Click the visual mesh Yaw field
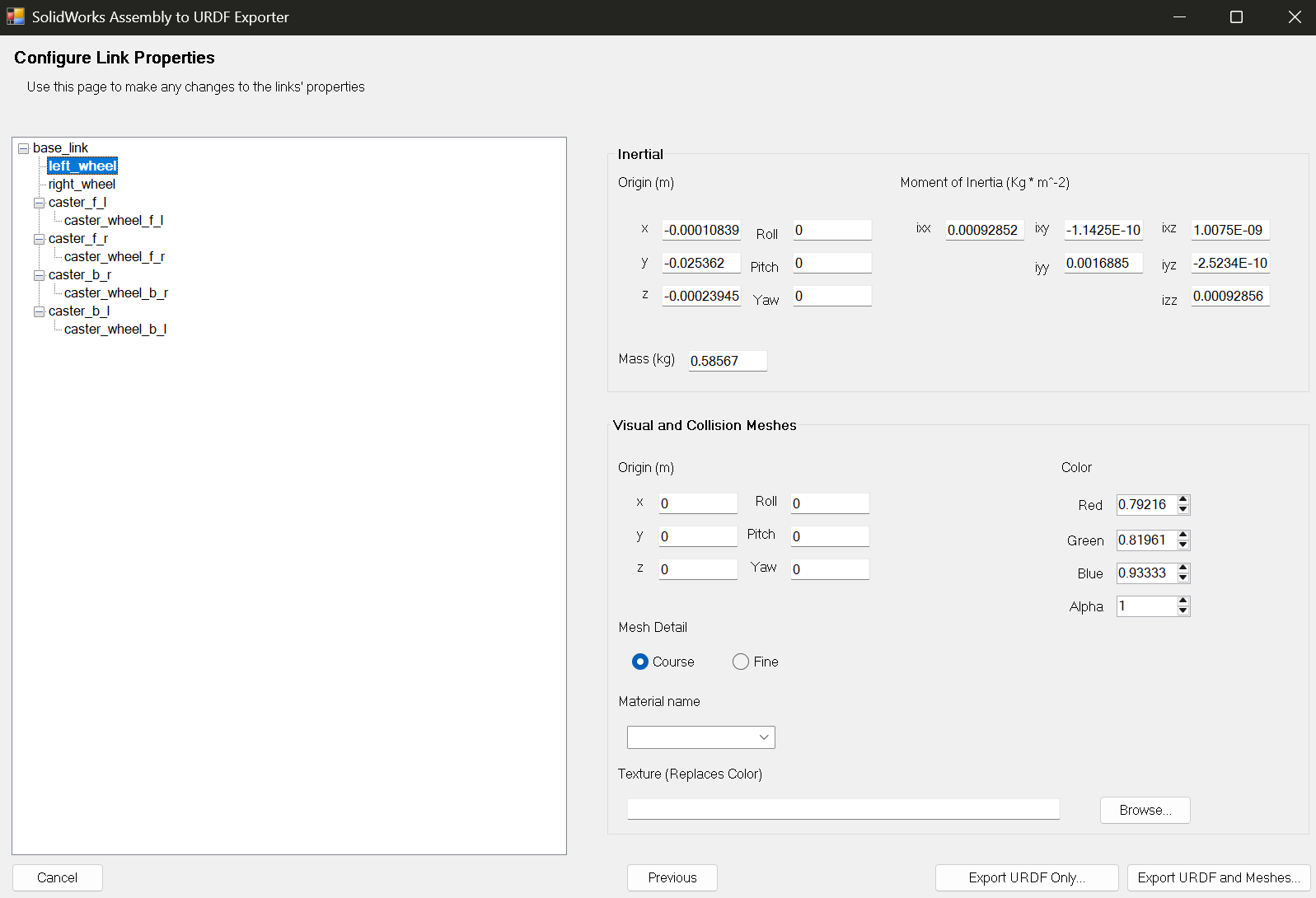Viewport: 1316px width, 898px height. tap(830, 569)
